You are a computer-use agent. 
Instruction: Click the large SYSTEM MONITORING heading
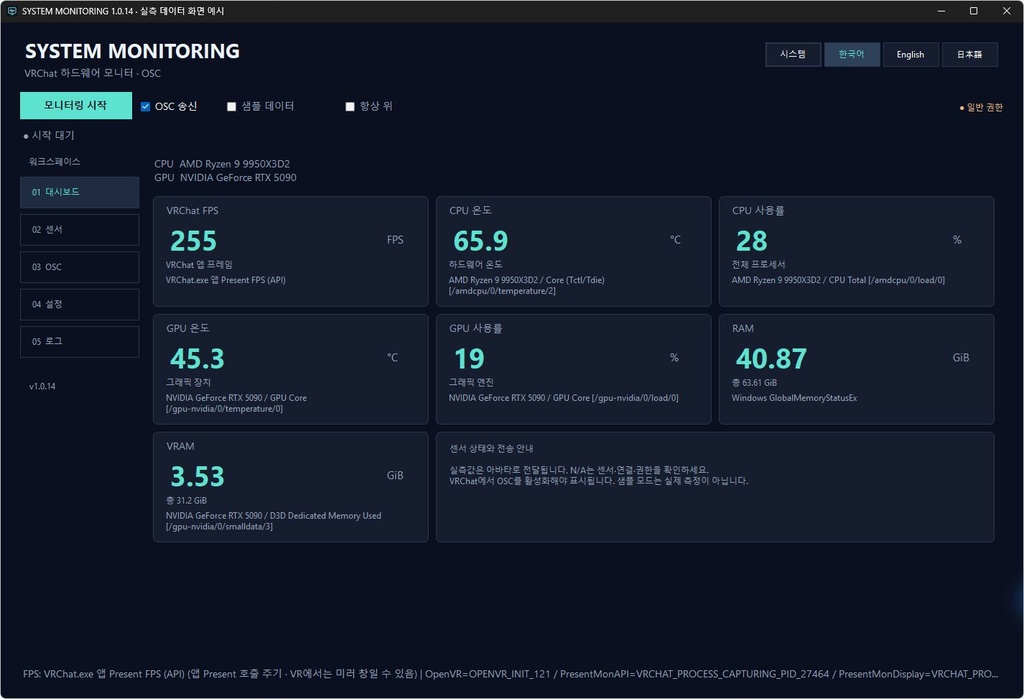132,51
